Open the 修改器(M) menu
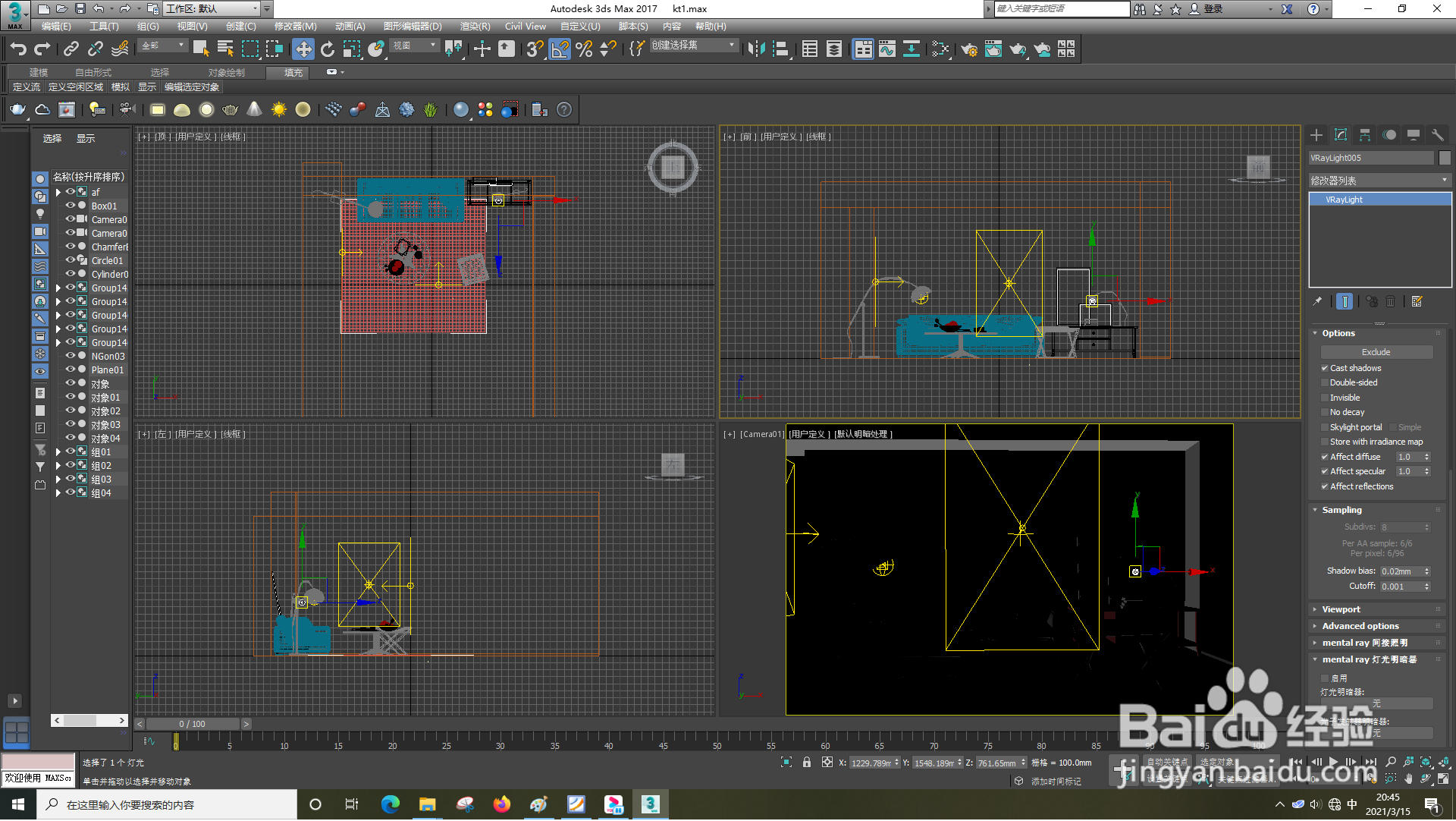The image size is (1456, 821). click(295, 27)
